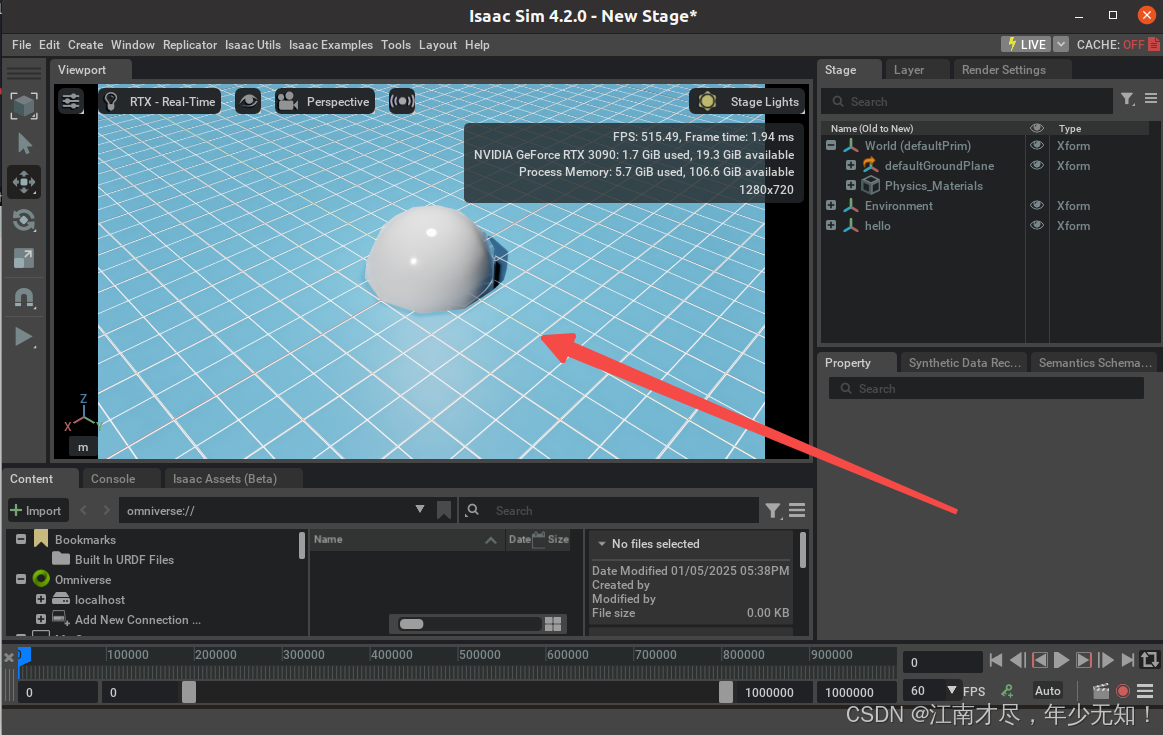Expand the defaultGroundPlane node
This screenshot has width=1163, height=735.
coord(851,165)
